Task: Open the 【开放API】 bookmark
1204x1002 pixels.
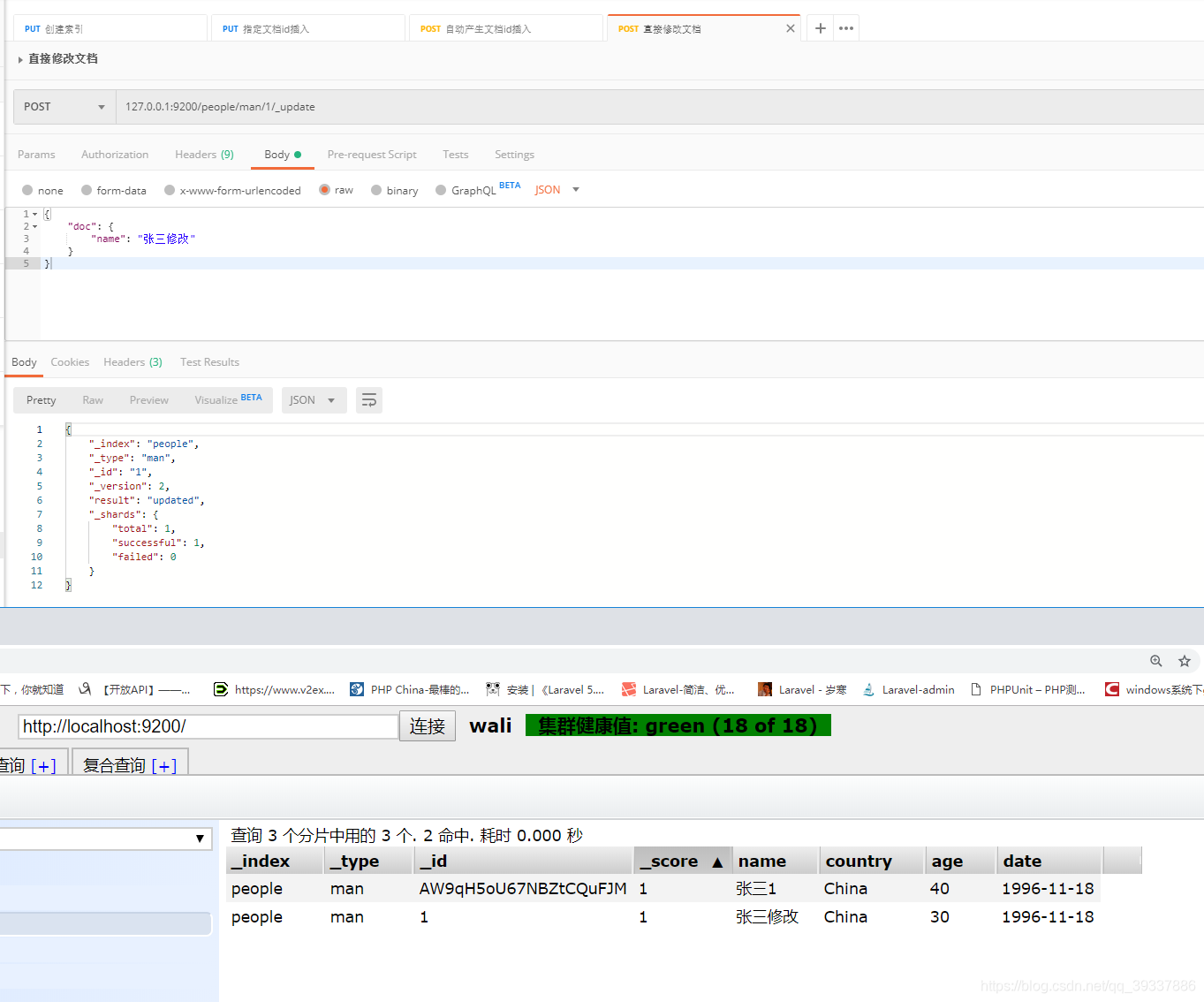Action: 134,689
